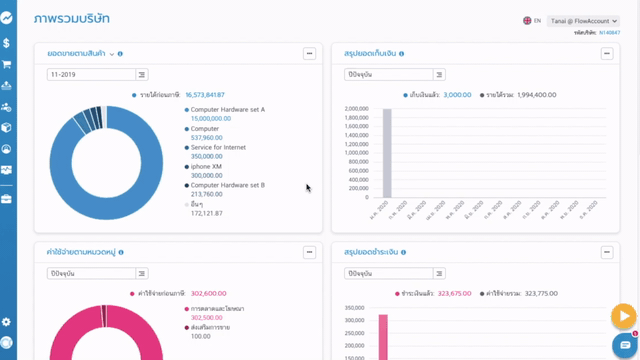Open the expenses tray icon in sidebar
Screen dimensions: 640x360
click(x=7, y=85)
